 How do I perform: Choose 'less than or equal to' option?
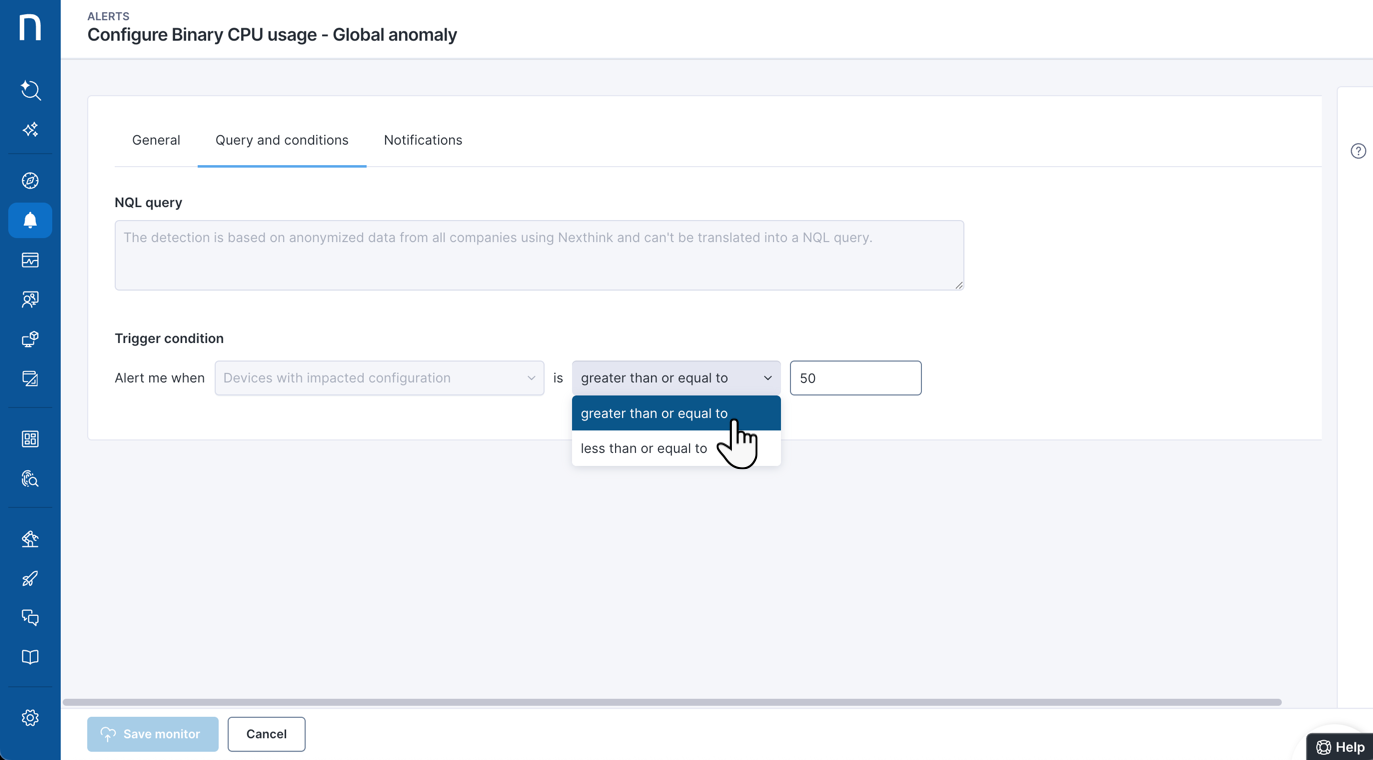(644, 449)
